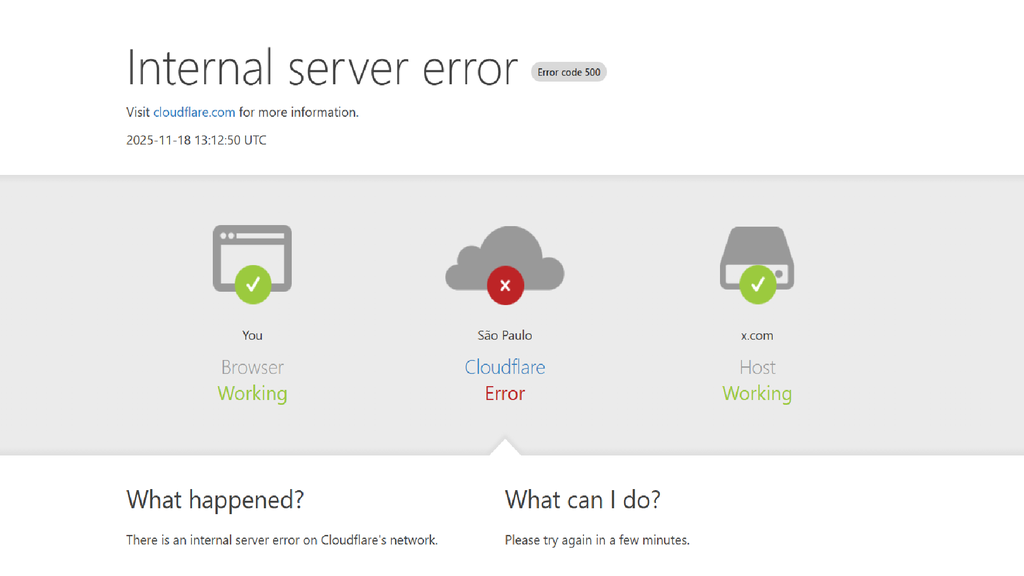Click the red Error status text
The height and width of the screenshot is (576, 1024).
[x=505, y=393]
